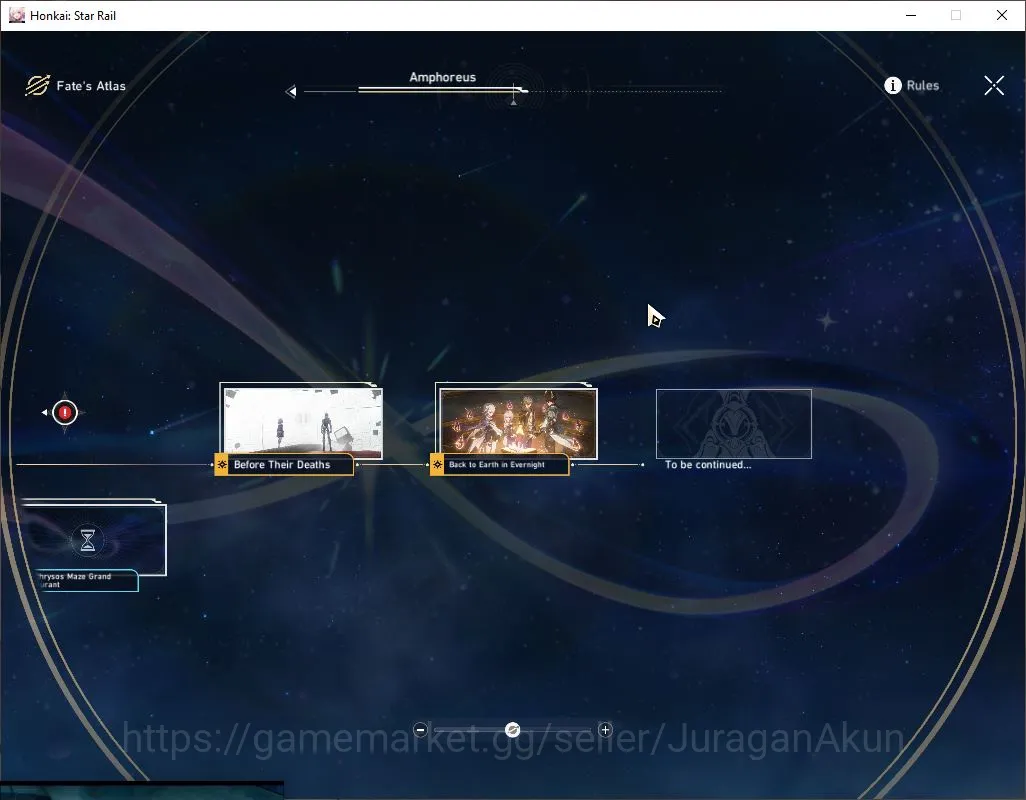Open the Rules info icon
The image size is (1026, 800).
pyautogui.click(x=893, y=86)
